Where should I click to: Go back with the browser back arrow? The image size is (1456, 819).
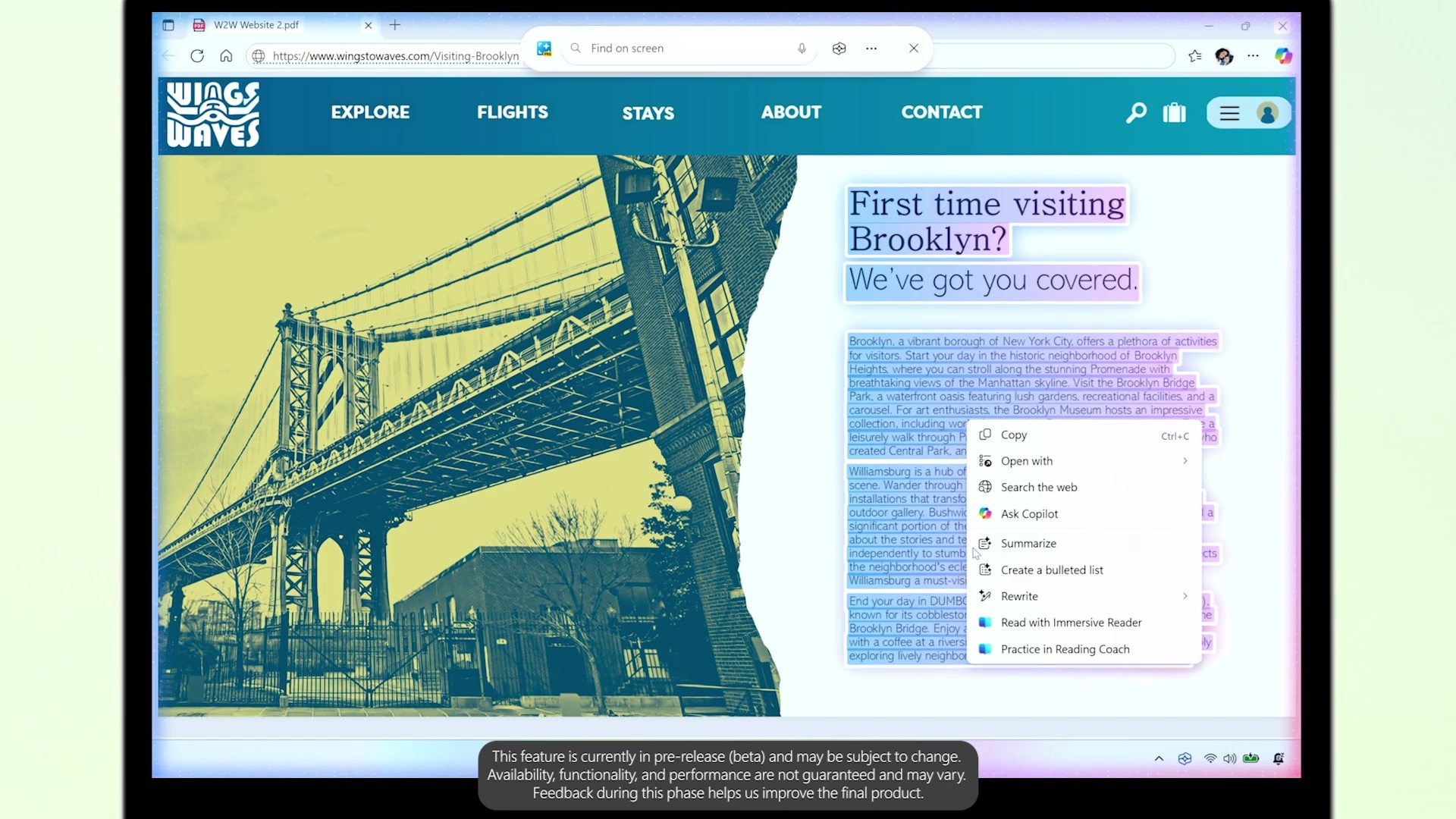[168, 56]
